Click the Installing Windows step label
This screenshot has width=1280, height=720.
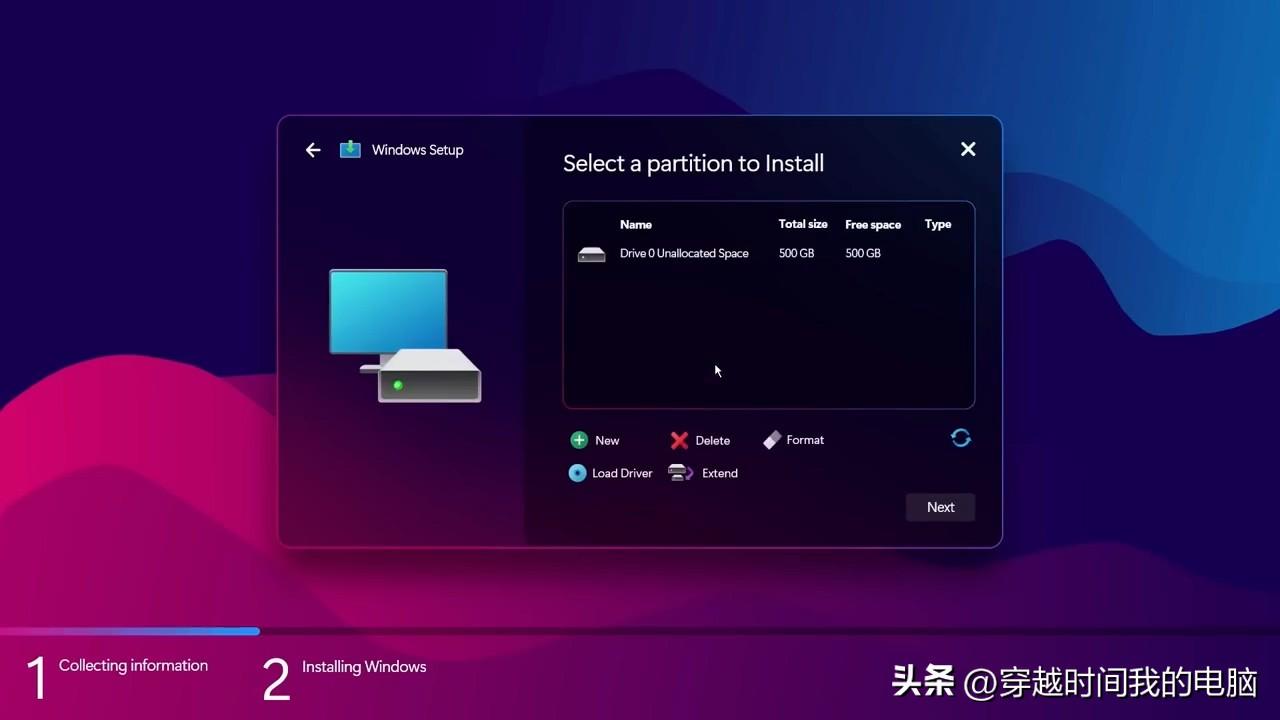tap(364, 667)
